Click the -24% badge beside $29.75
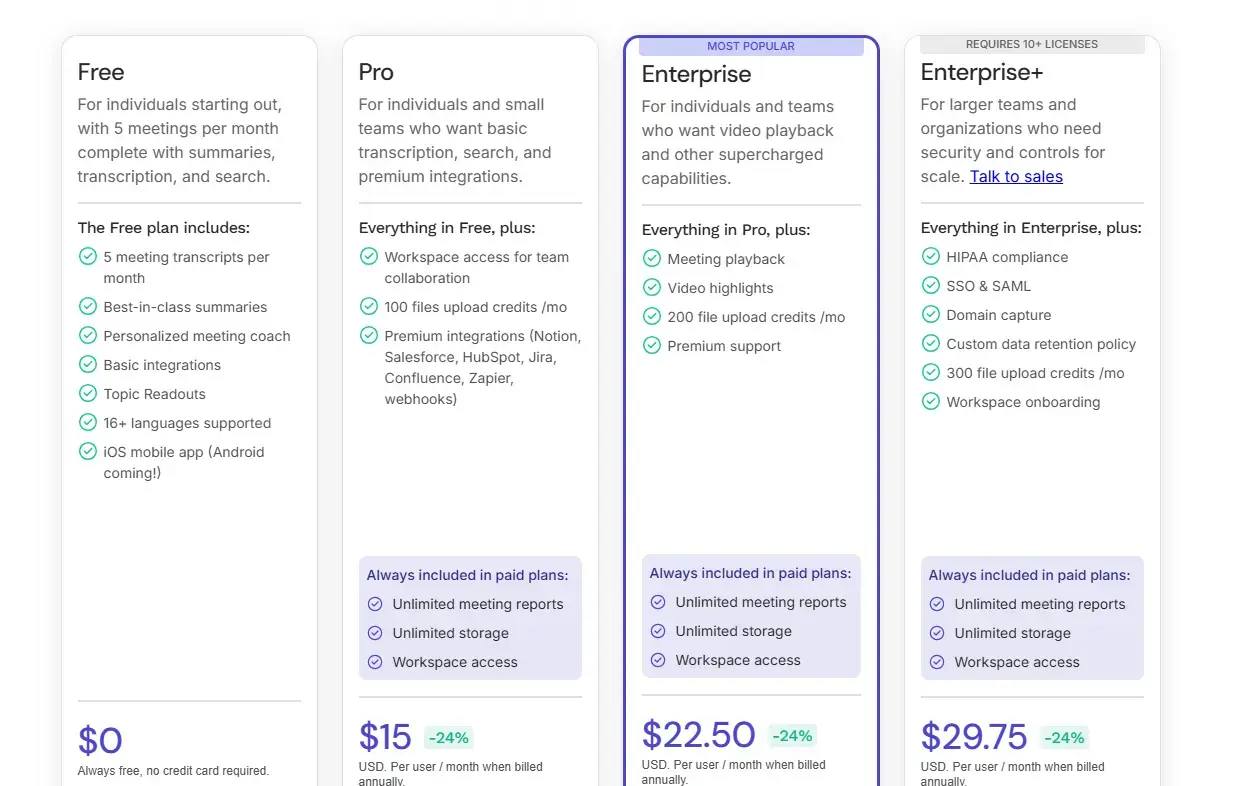 tap(1064, 737)
